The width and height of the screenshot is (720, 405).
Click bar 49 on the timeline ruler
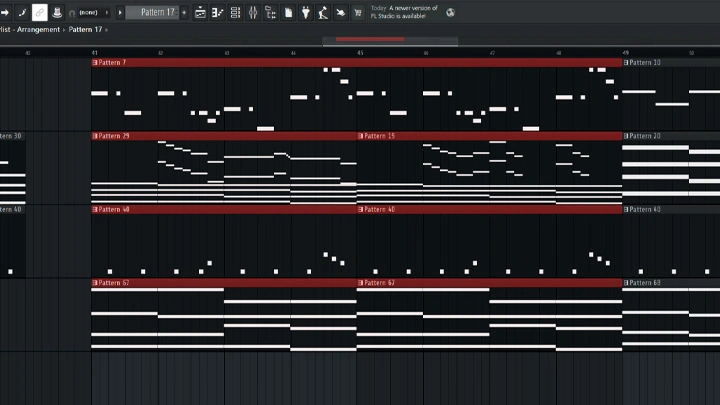pyautogui.click(x=625, y=53)
